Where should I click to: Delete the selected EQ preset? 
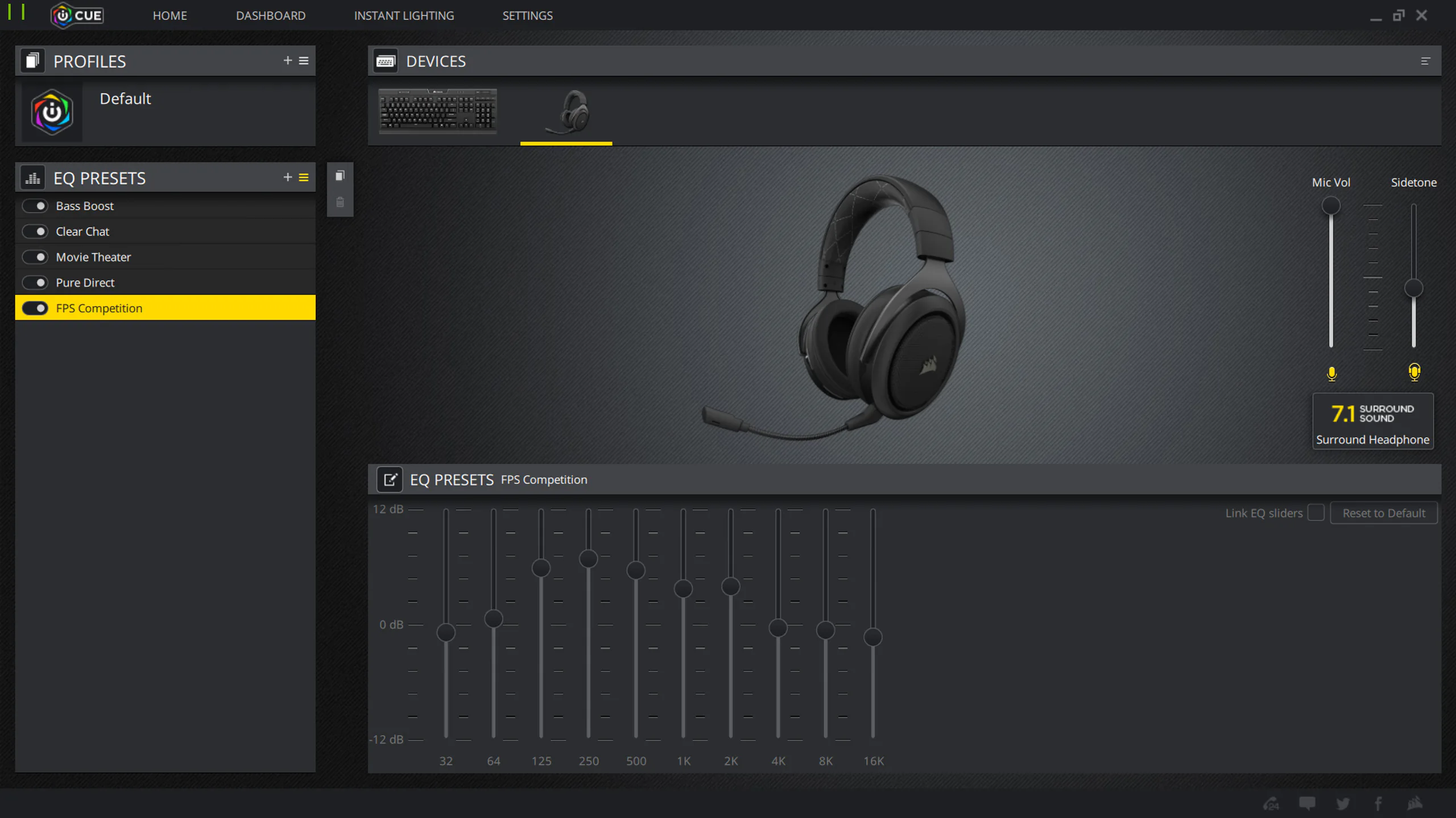[340, 202]
